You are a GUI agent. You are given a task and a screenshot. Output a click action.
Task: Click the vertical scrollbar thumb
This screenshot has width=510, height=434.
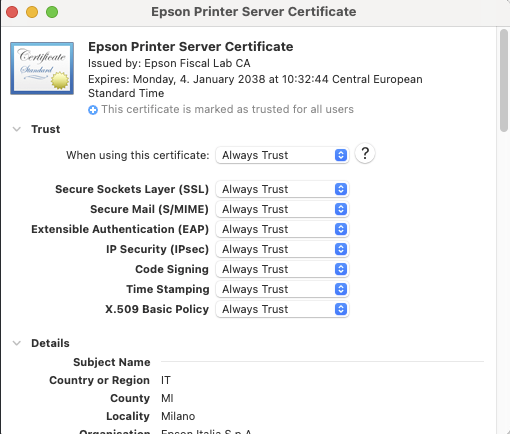[504, 81]
